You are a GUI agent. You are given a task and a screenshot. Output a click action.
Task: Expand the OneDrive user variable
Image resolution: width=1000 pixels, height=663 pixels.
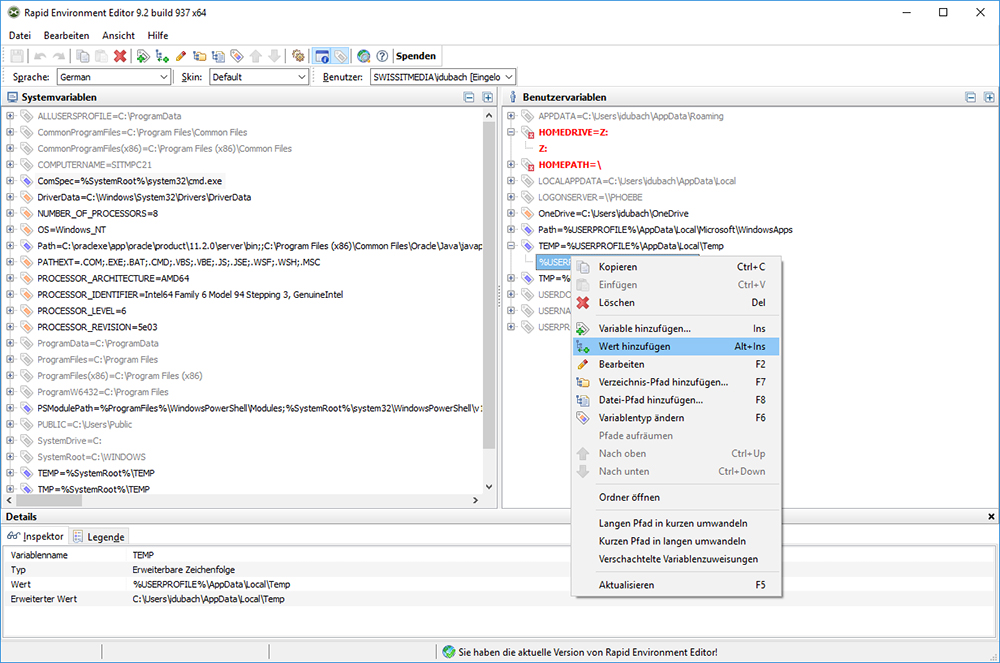511,213
